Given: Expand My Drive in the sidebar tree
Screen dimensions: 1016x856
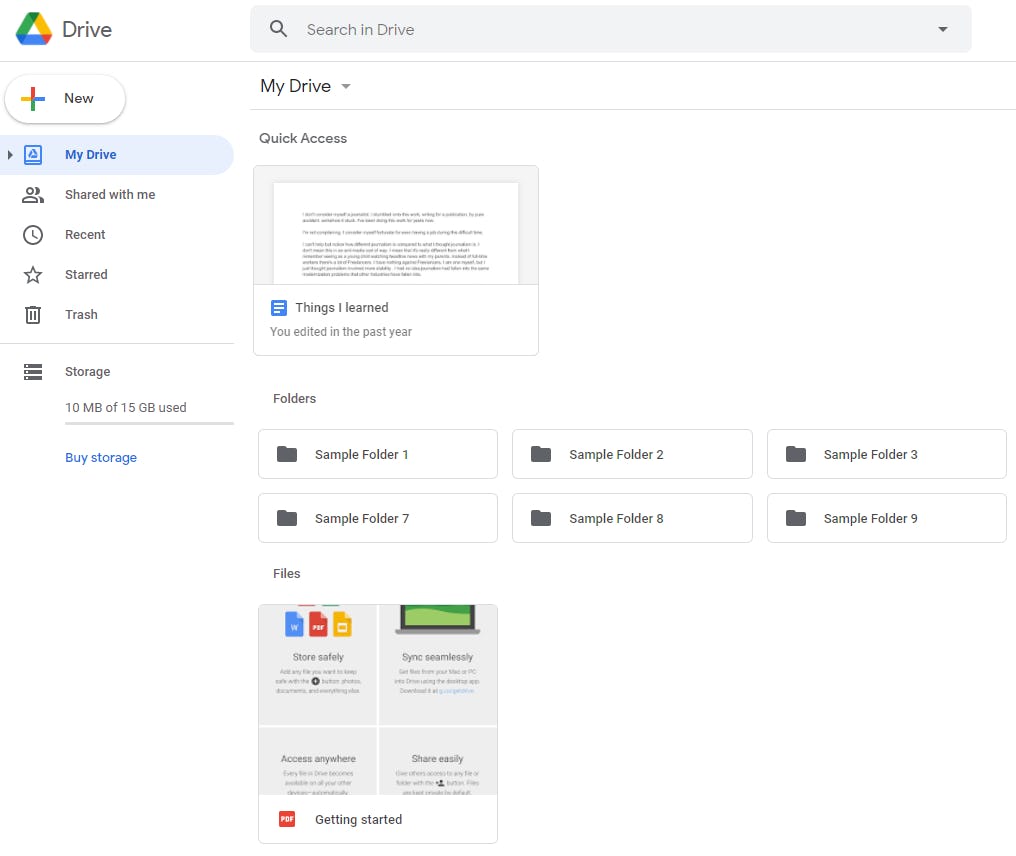Looking at the screenshot, I should pyautogui.click(x=10, y=154).
